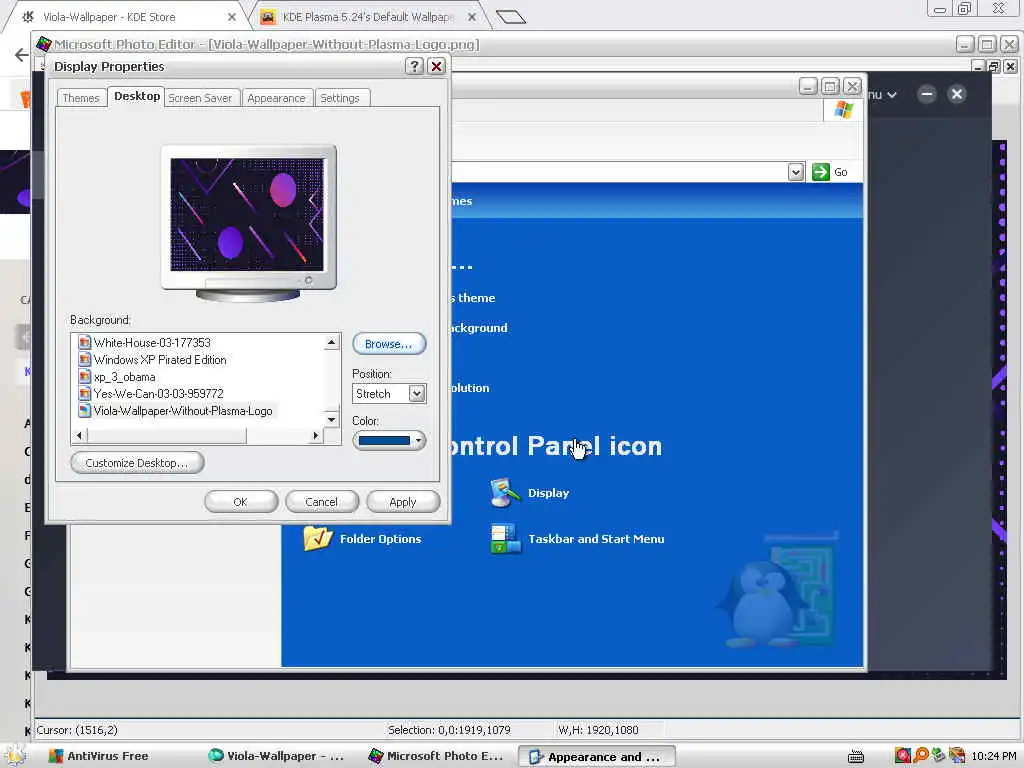The image size is (1024, 768).
Task: Click the Browse... button
Action: pyautogui.click(x=389, y=344)
